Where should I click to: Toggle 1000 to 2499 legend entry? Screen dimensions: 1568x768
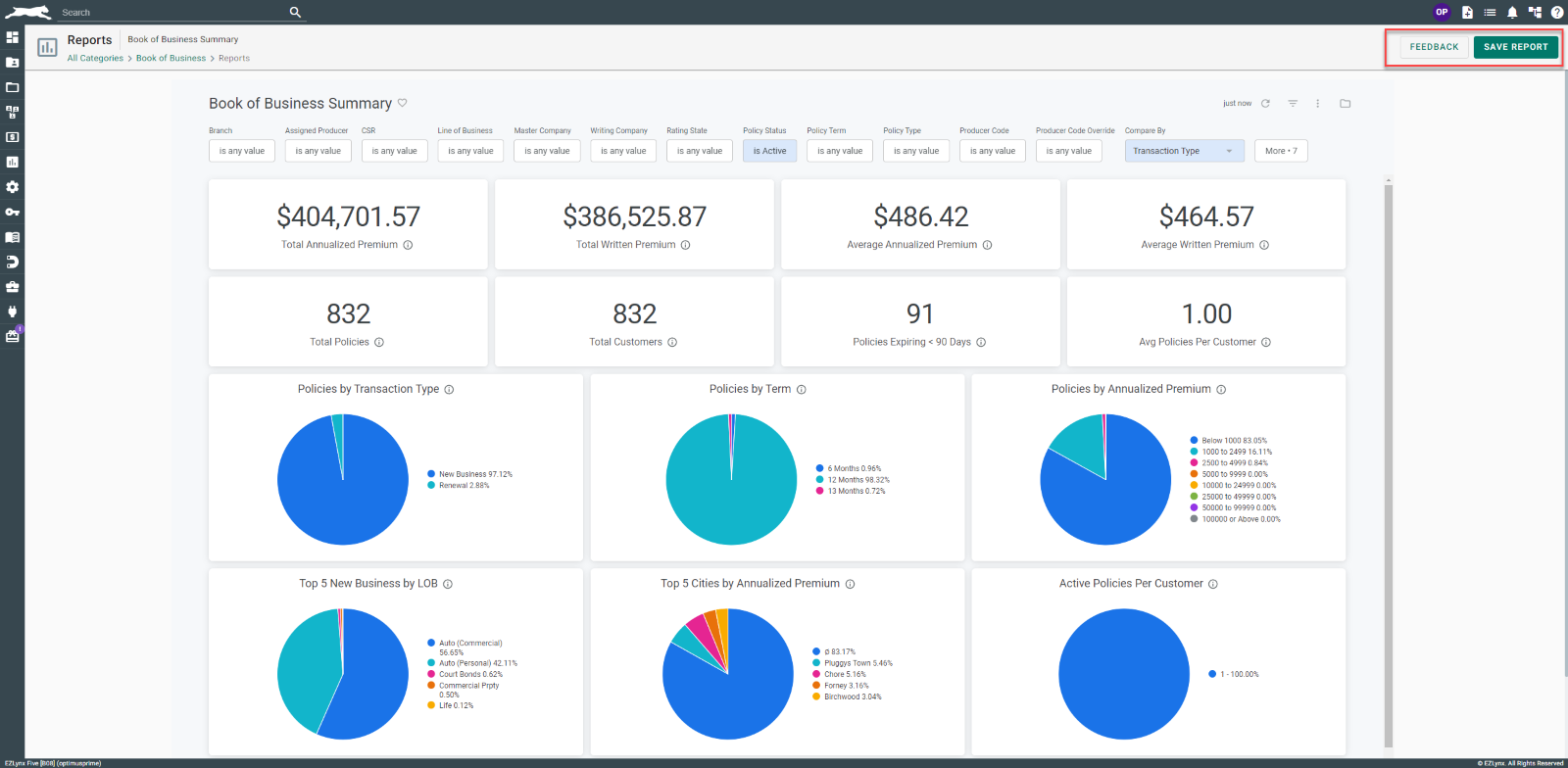1231,452
